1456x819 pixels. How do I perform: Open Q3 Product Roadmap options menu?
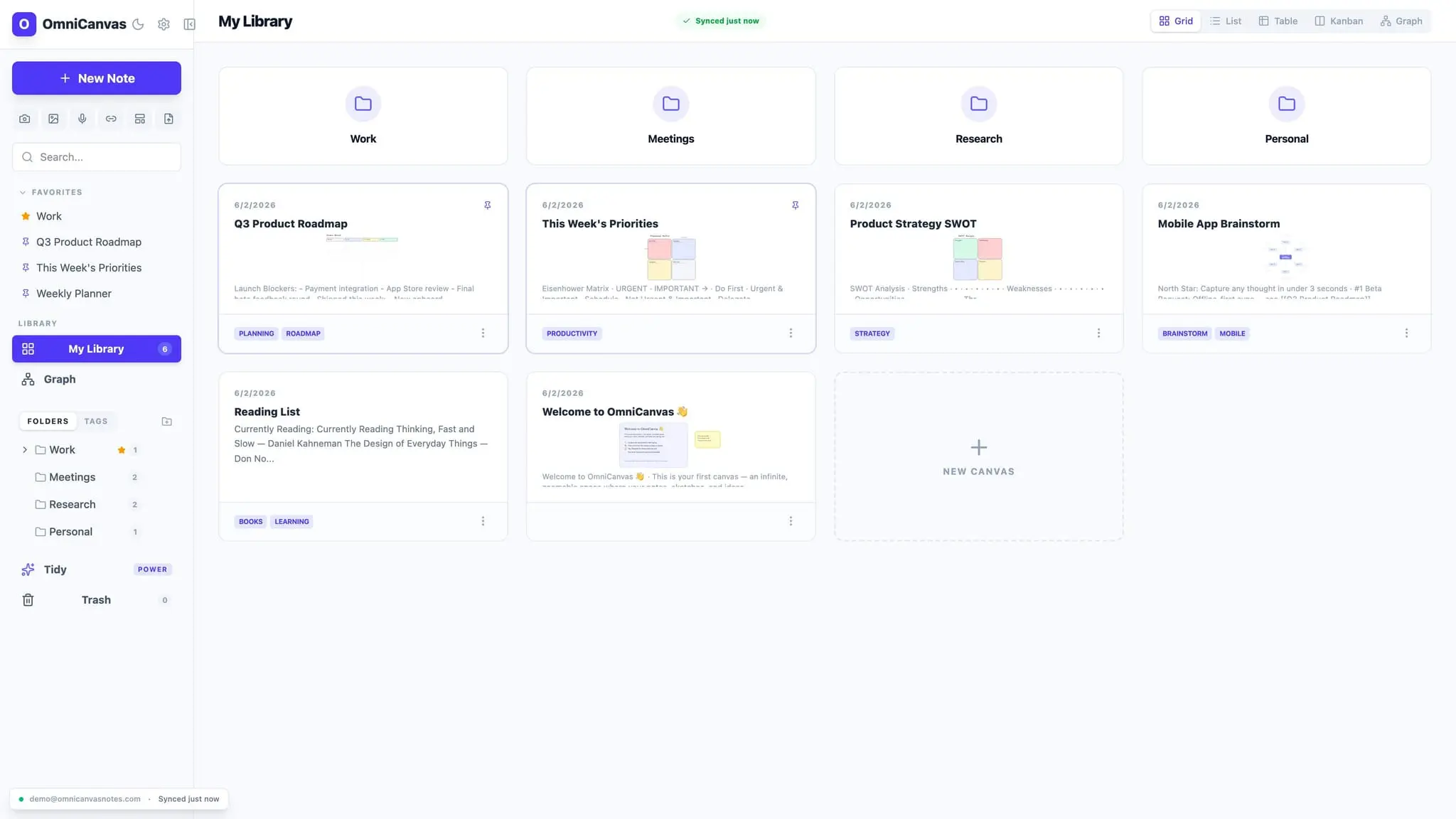pyautogui.click(x=483, y=333)
